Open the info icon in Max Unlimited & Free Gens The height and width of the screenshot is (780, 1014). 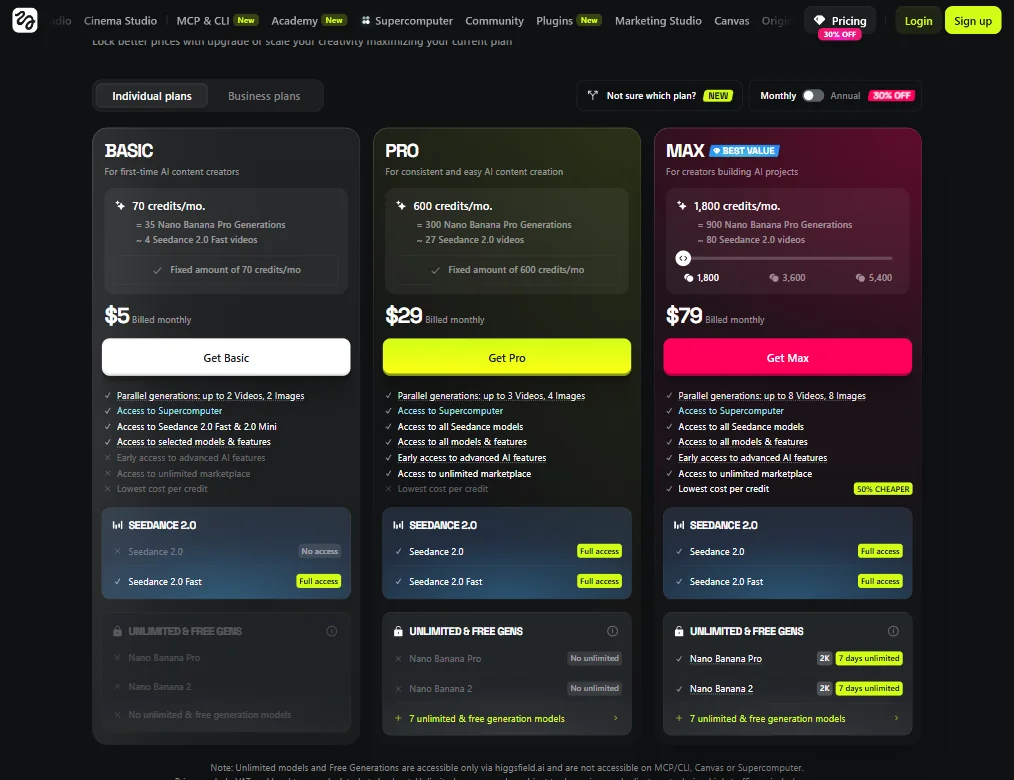coord(893,631)
